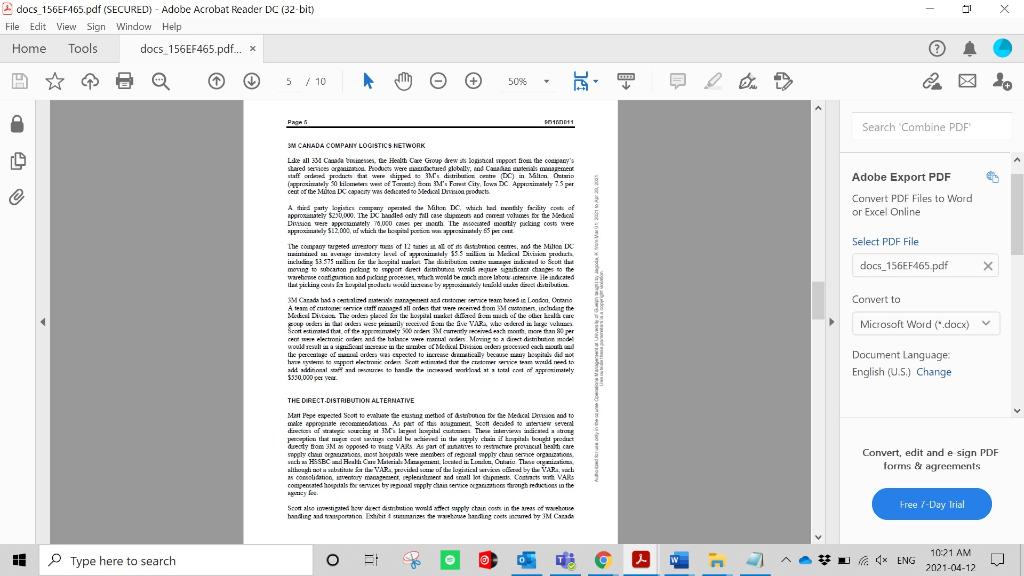Click document scrollbar down arrow
This screenshot has height=576, width=1024.
(x=818, y=537)
